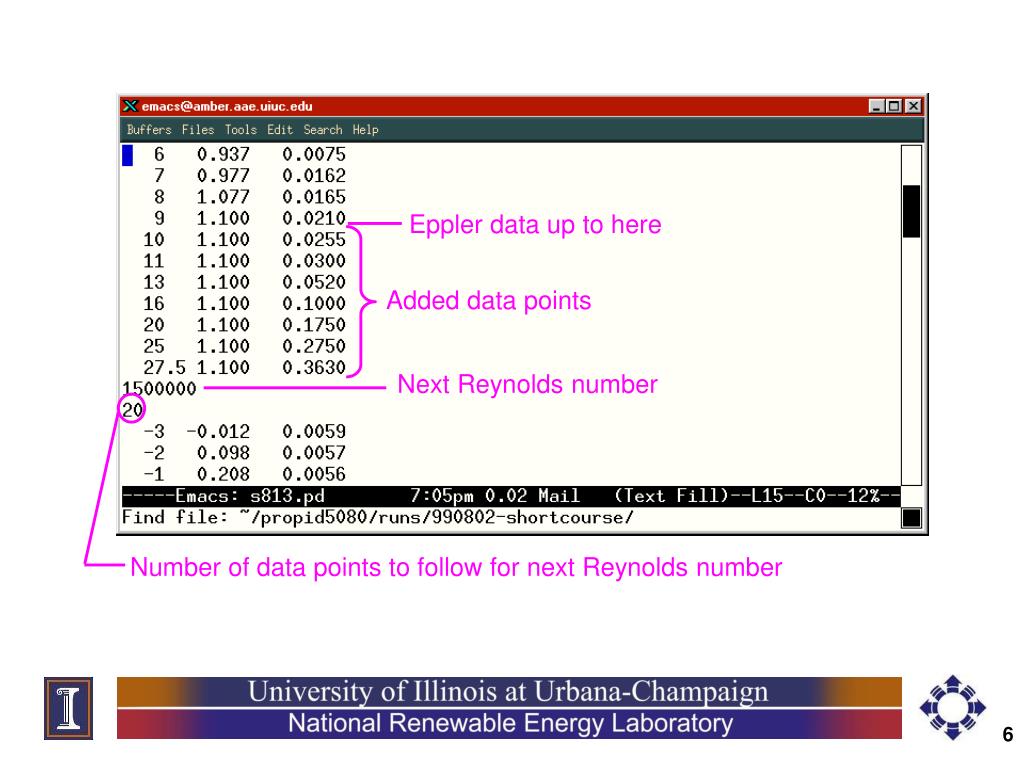Click the angle value 27.5

[164, 368]
